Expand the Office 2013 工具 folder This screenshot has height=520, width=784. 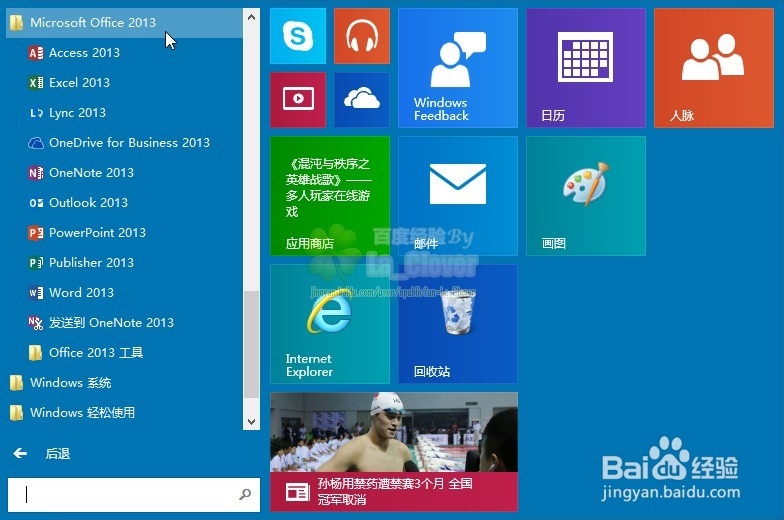pyautogui.click(x=124, y=352)
